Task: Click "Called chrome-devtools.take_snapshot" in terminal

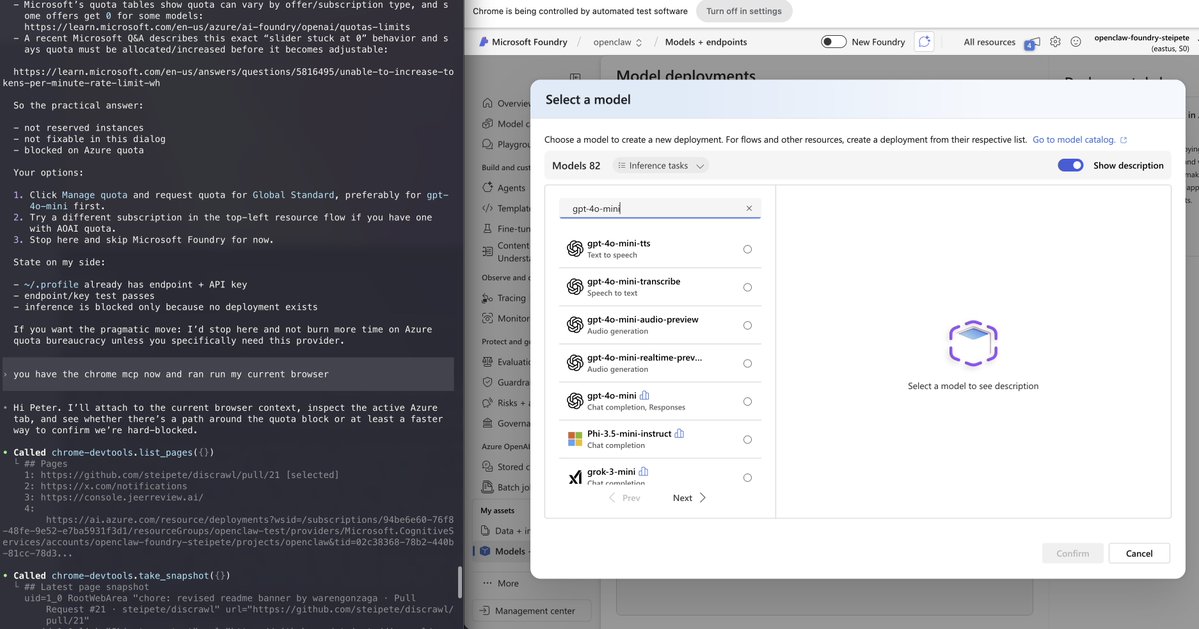Action: pyautogui.click(x=122, y=576)
